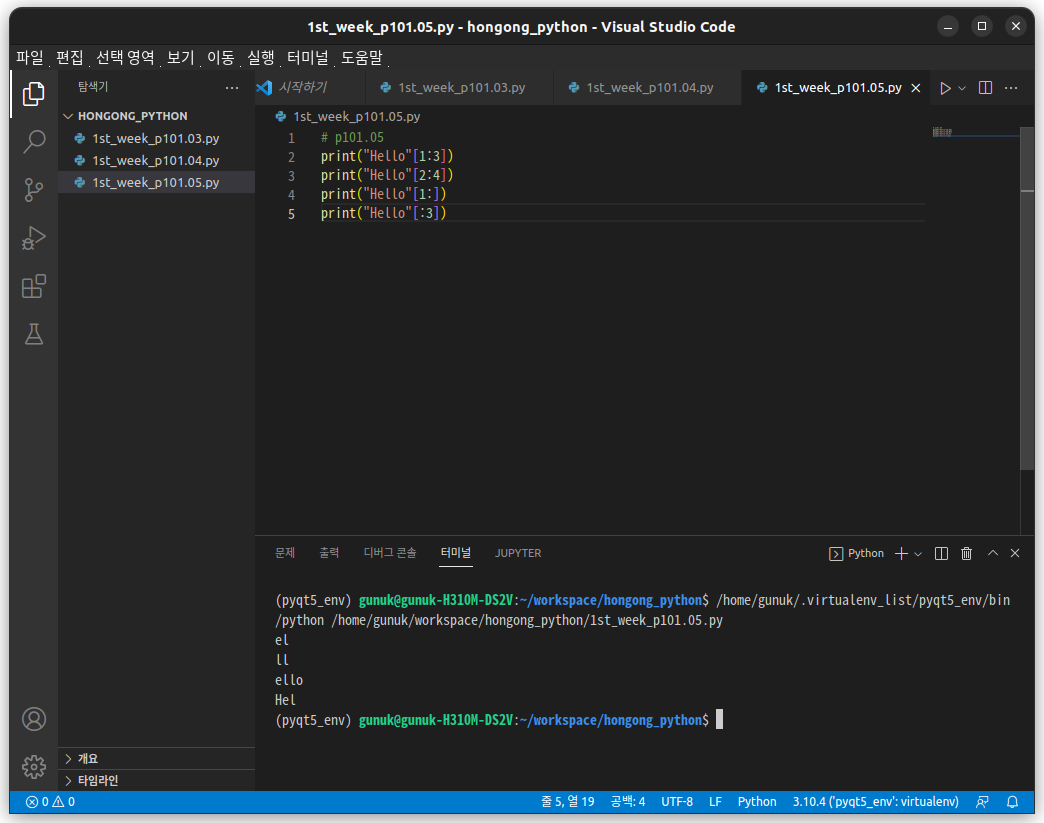The image size is (1044, 823).
Task: Open the Explorer view in the activity bar
Action: coord(33,94)
